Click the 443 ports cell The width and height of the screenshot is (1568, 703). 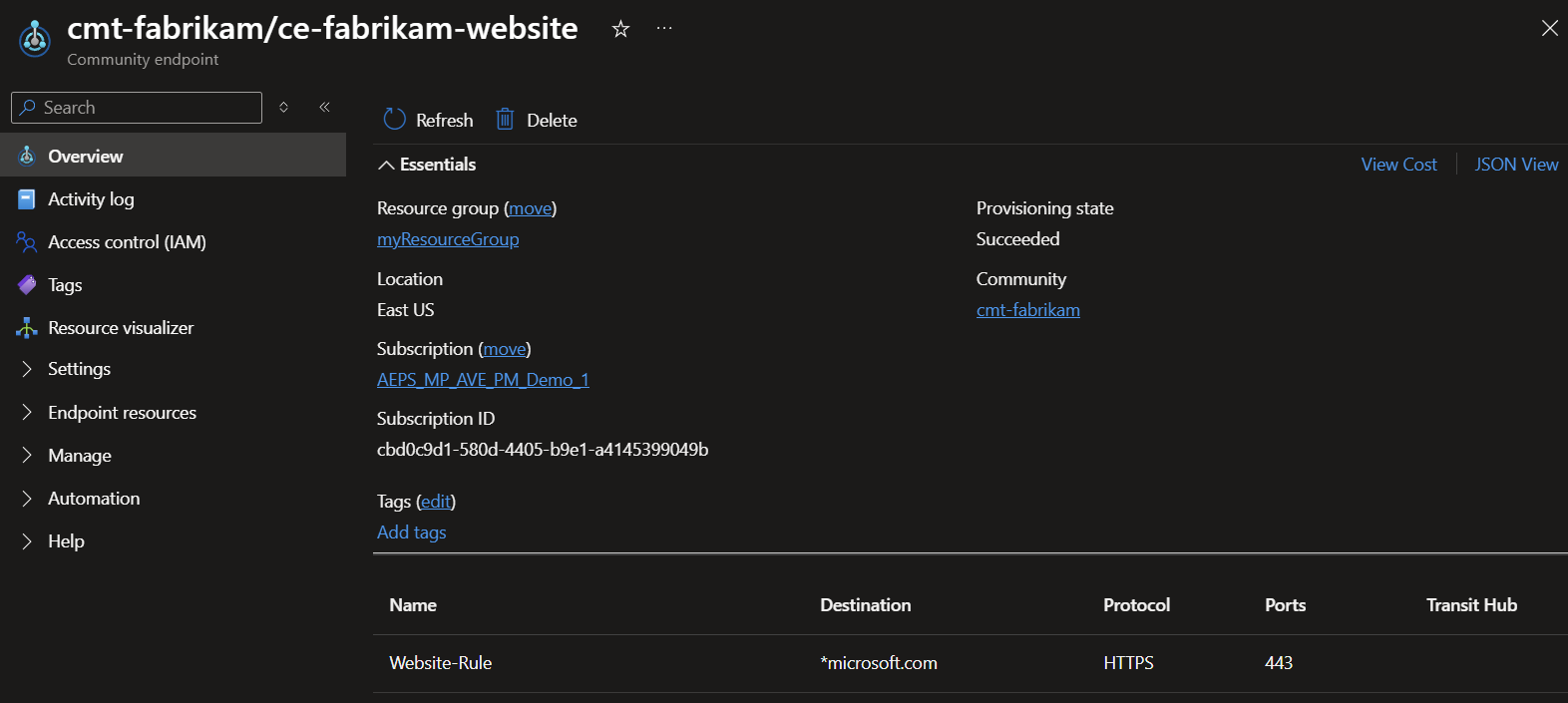[1279, 663]
